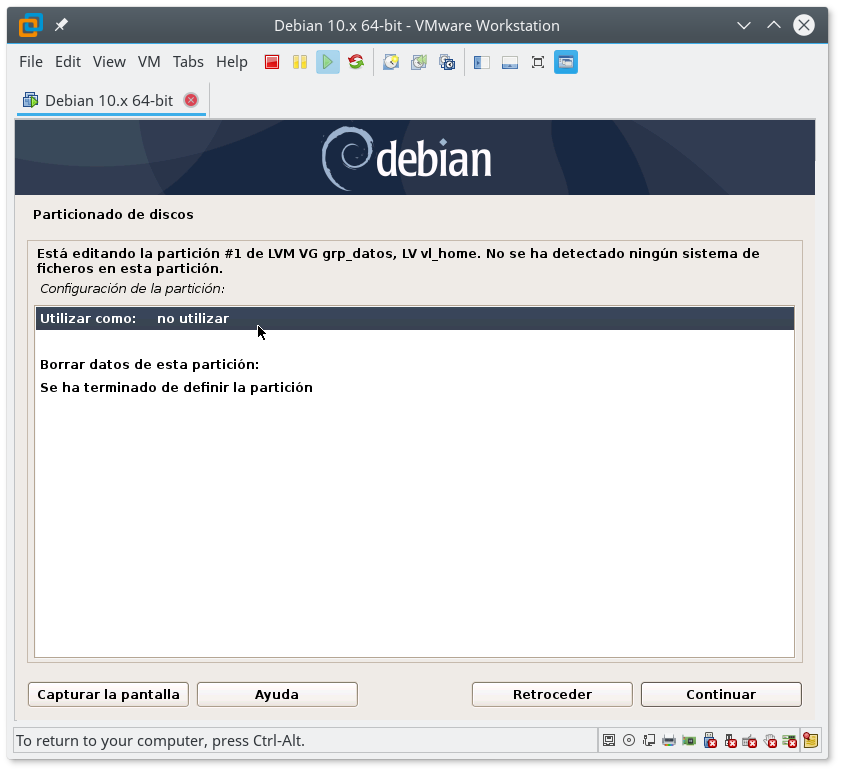Click the Continuar button
This screenshot has width=841, height=772.
[x=721, y=694]
